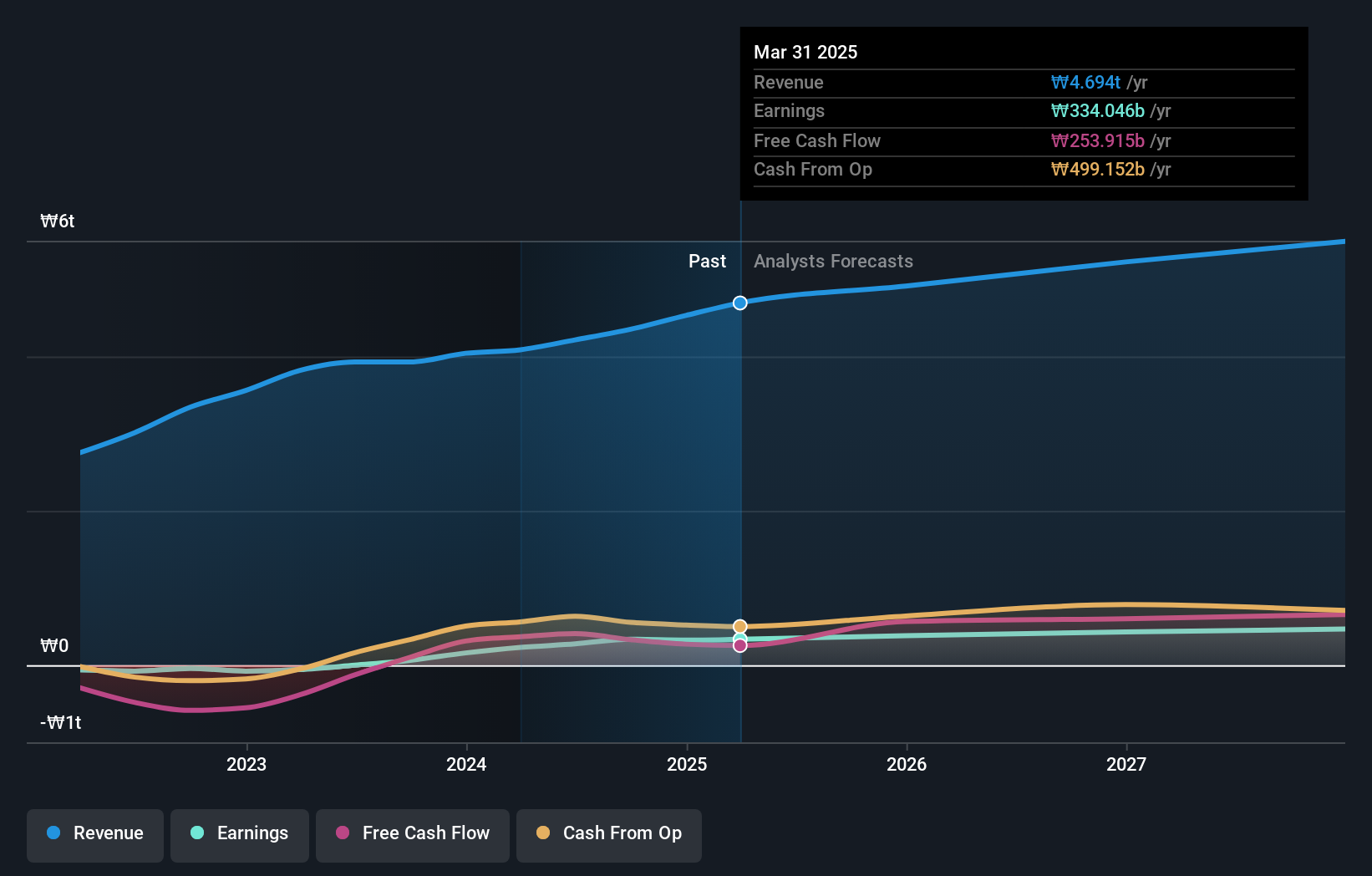
Task: Expand the Mar 31 2025 tooltip header
Action: click(805, 52)
